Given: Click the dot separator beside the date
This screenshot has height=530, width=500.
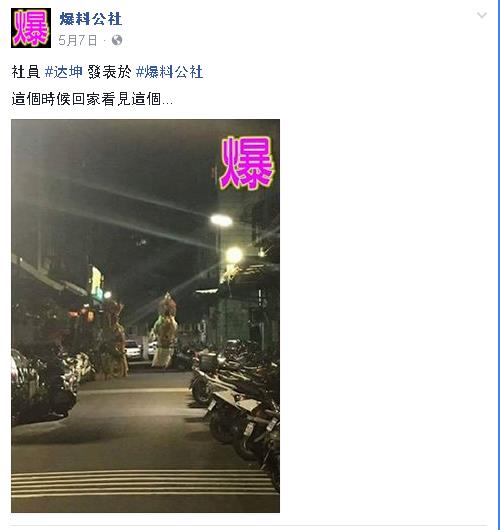Looking at the screenshot, I should click(105, 41).
